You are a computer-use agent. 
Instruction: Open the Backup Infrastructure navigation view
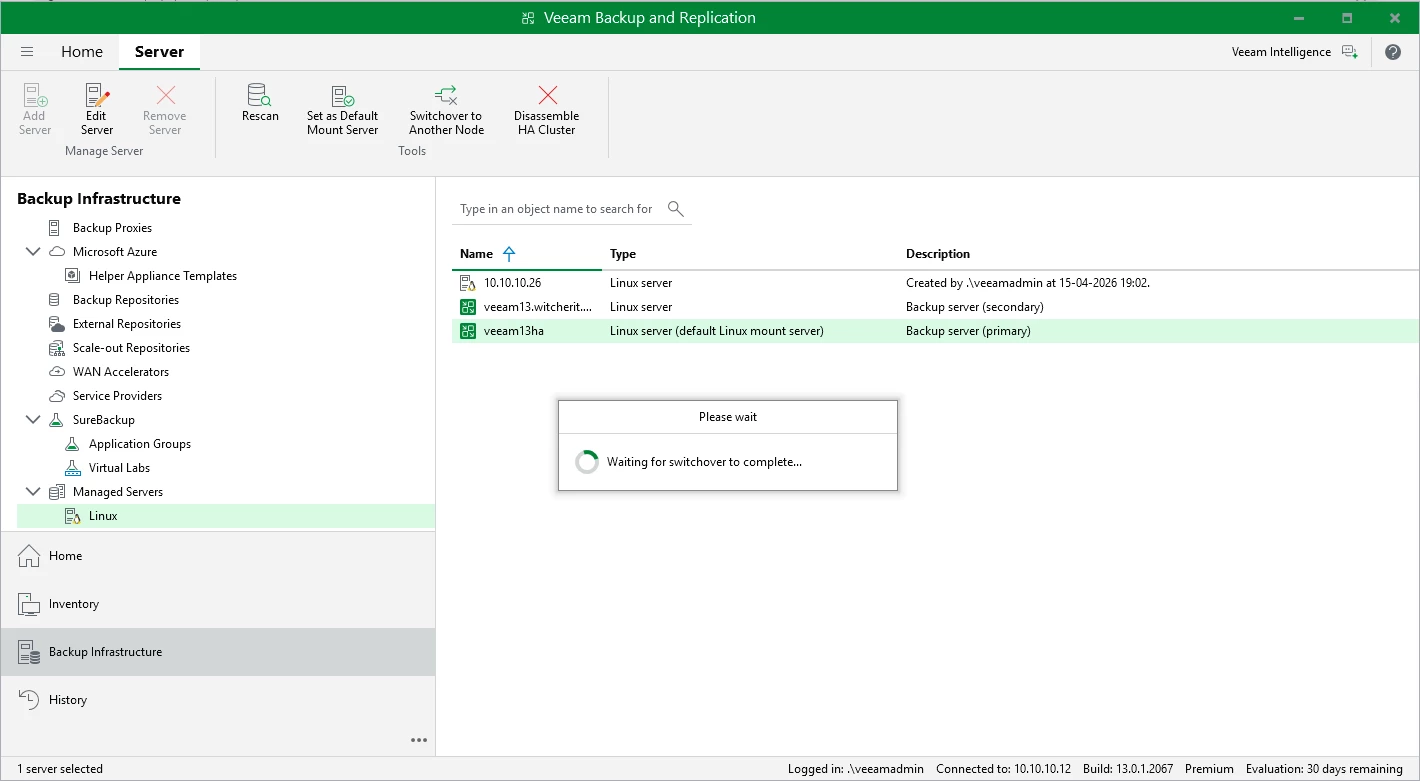[x=218, y=652]
